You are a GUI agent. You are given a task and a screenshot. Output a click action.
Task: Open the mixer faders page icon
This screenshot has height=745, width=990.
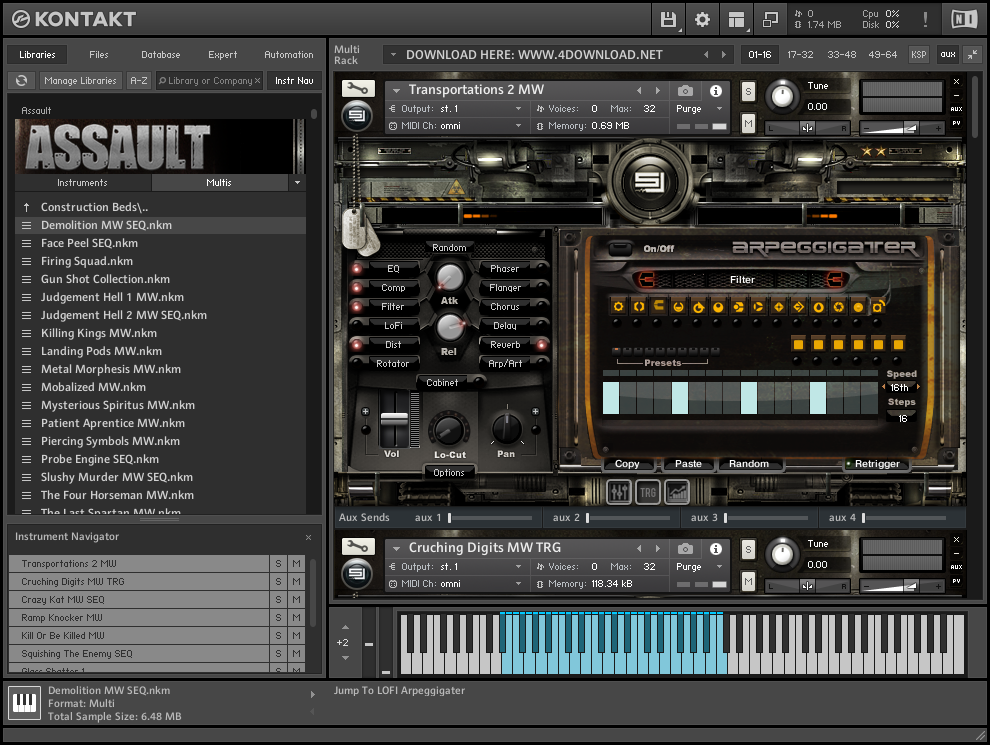[619, 492]
